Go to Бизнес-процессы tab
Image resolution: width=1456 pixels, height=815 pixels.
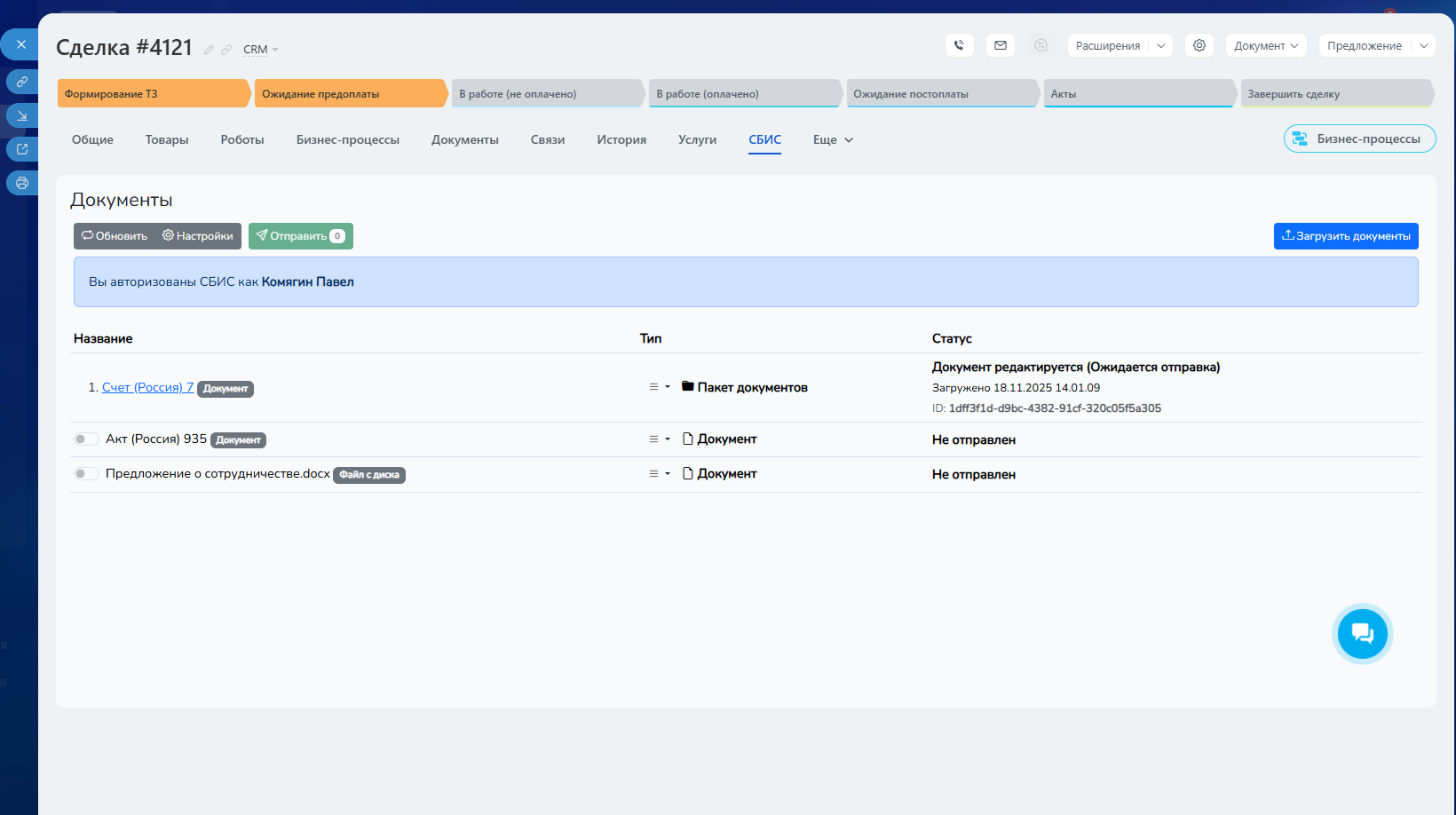pos(348,139)
